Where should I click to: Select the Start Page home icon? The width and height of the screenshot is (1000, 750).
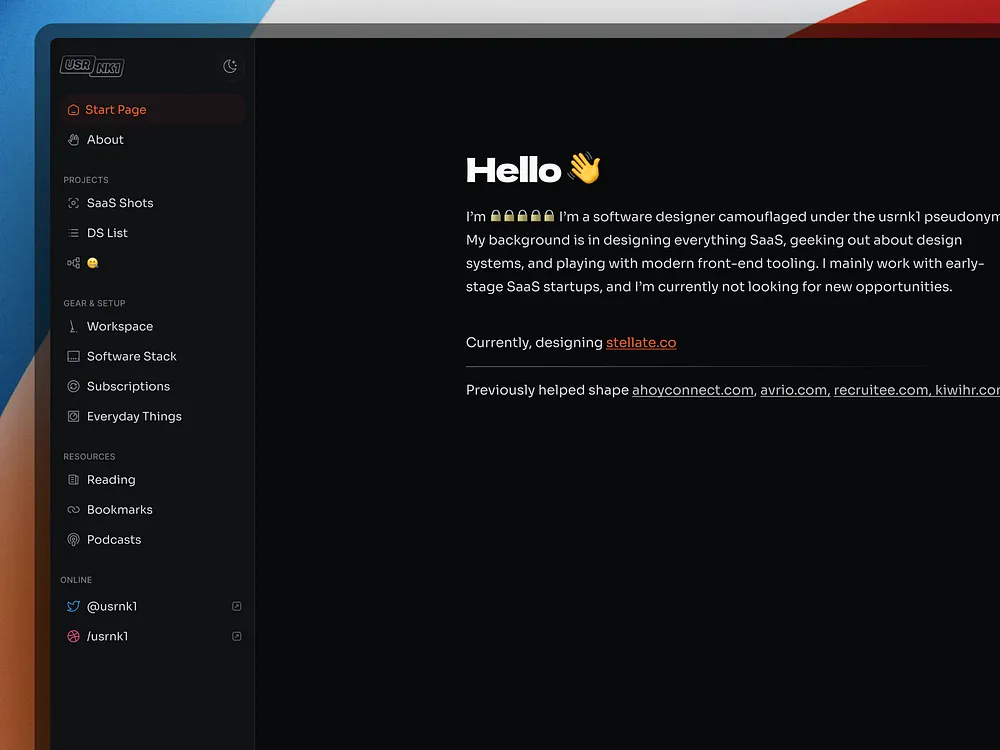pos(73,109)
